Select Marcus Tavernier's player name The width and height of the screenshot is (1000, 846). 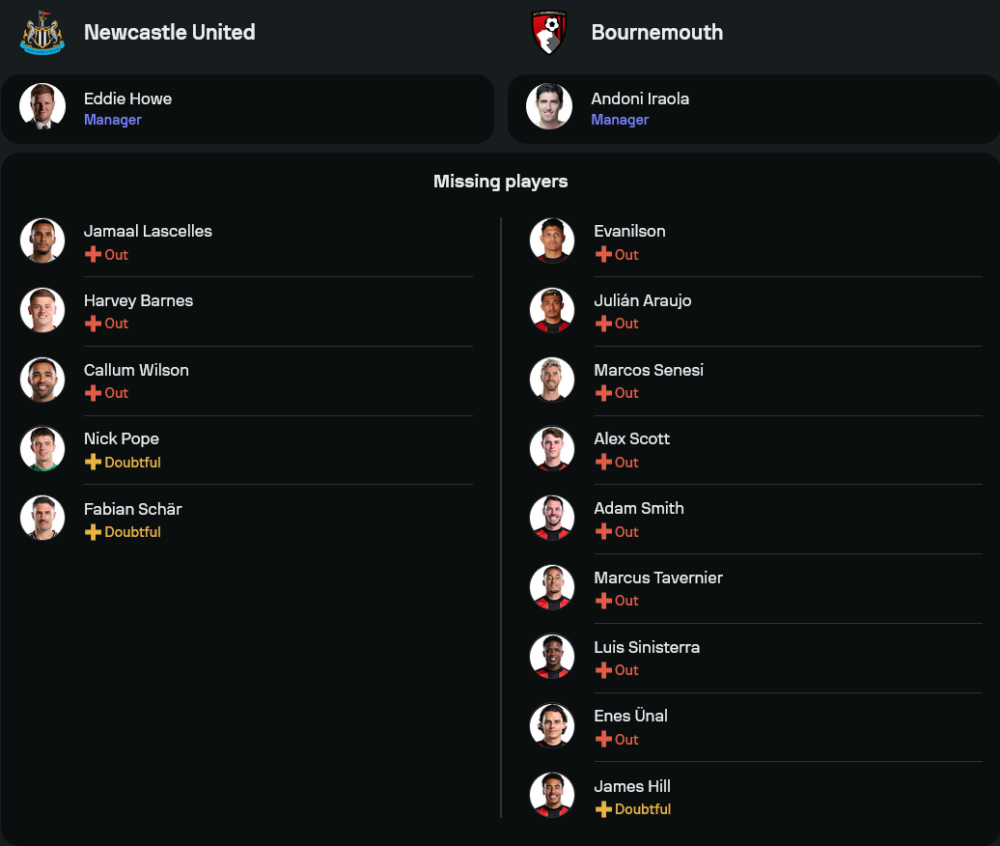point(658,578)
